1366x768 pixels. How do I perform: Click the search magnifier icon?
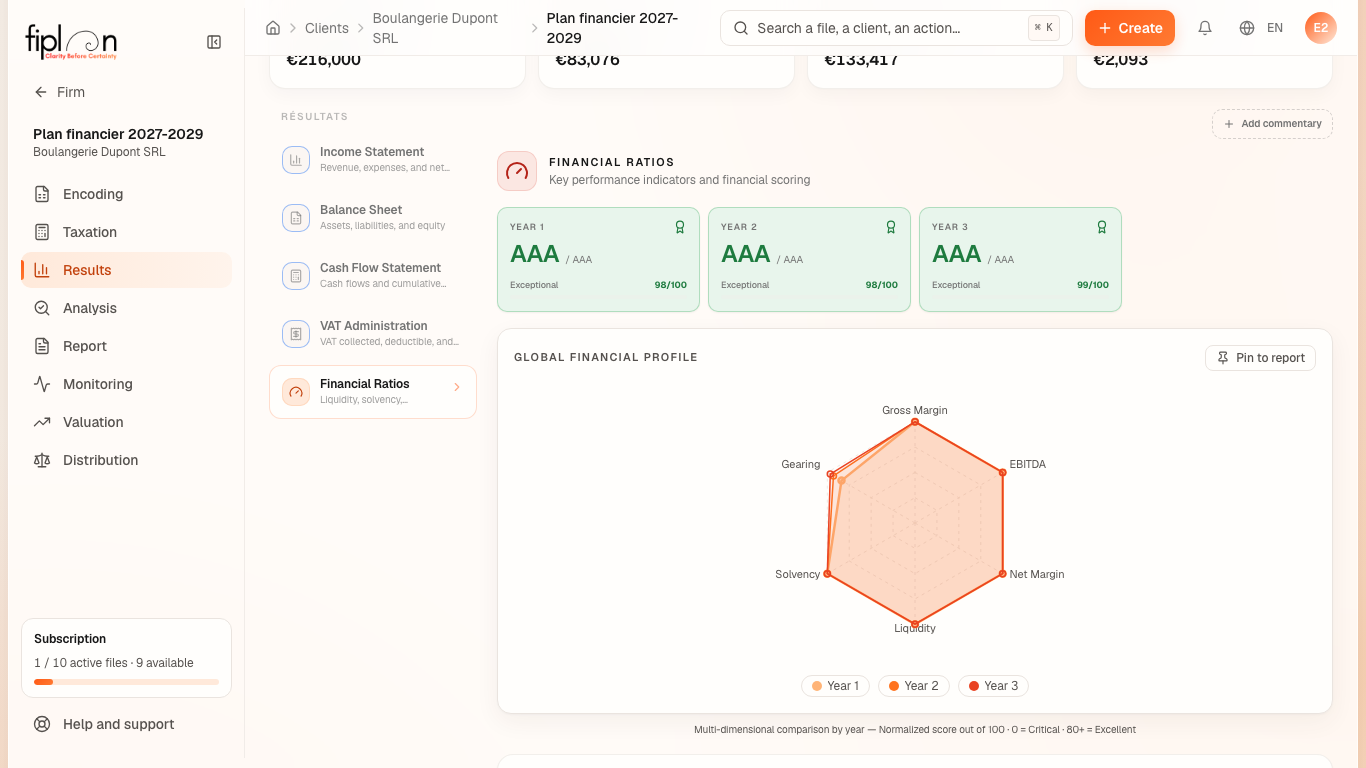click(x=741, y=28)
